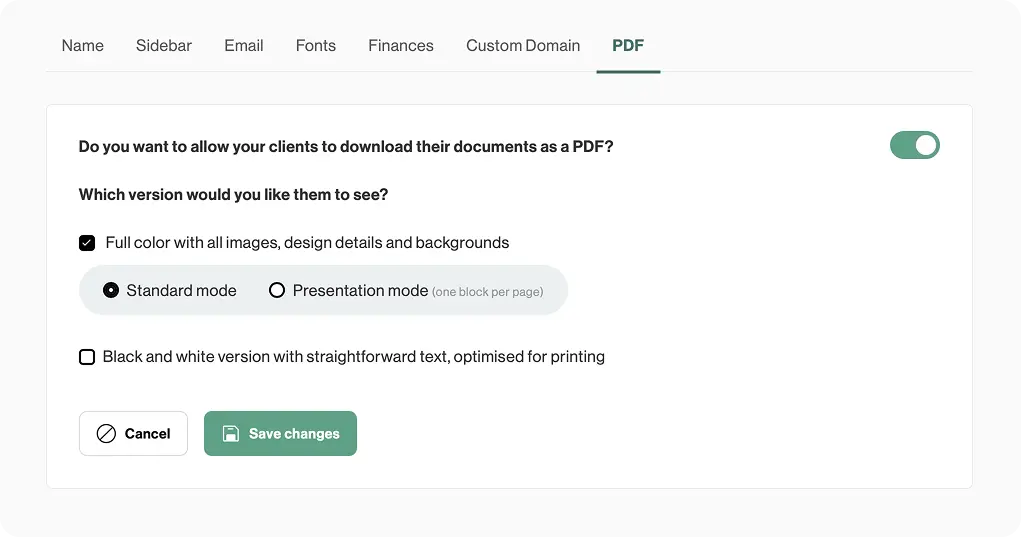Enable the Black and white version checkbox

tap(87, 357)
